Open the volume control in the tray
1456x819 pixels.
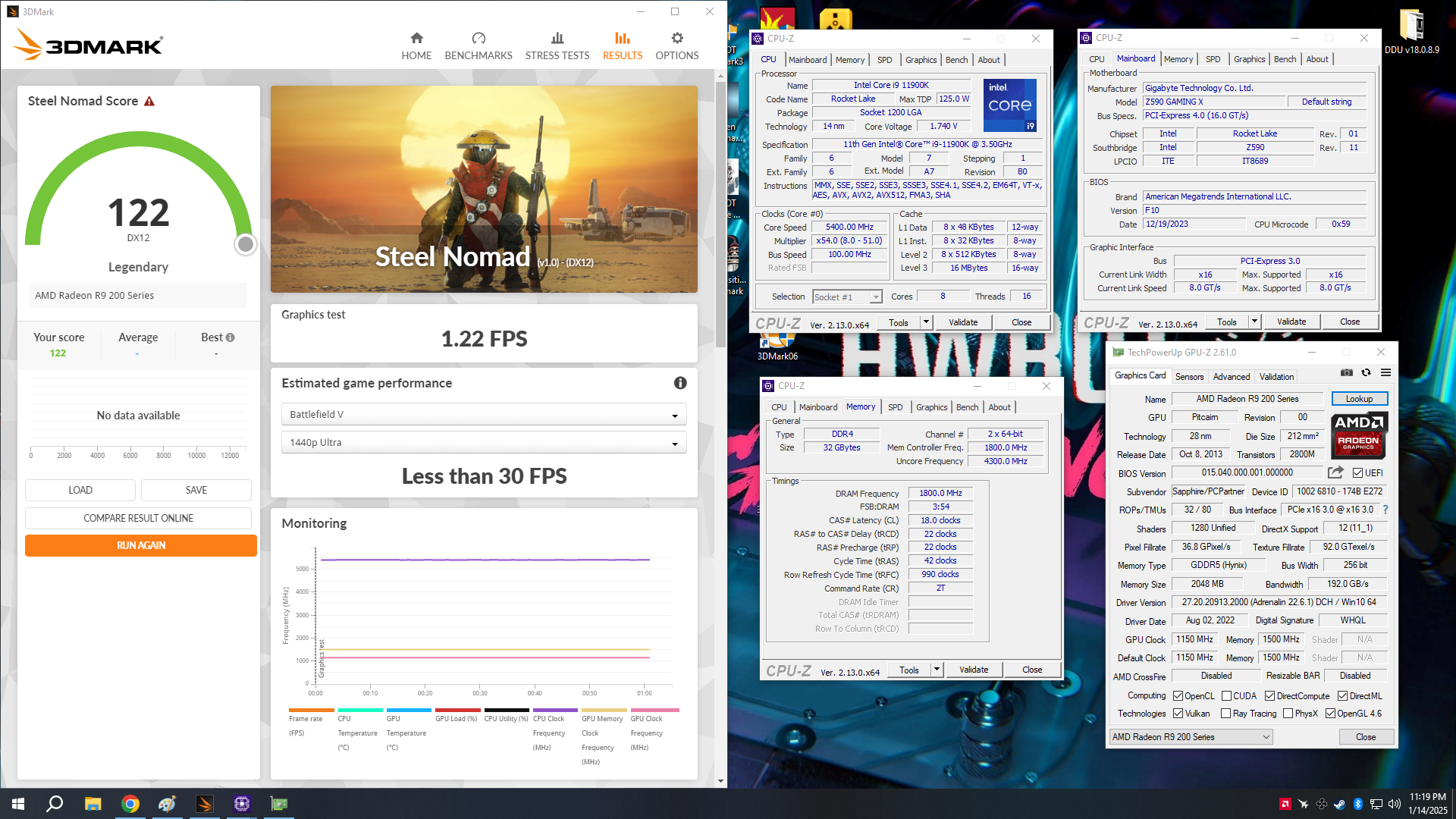(1394, 804)
